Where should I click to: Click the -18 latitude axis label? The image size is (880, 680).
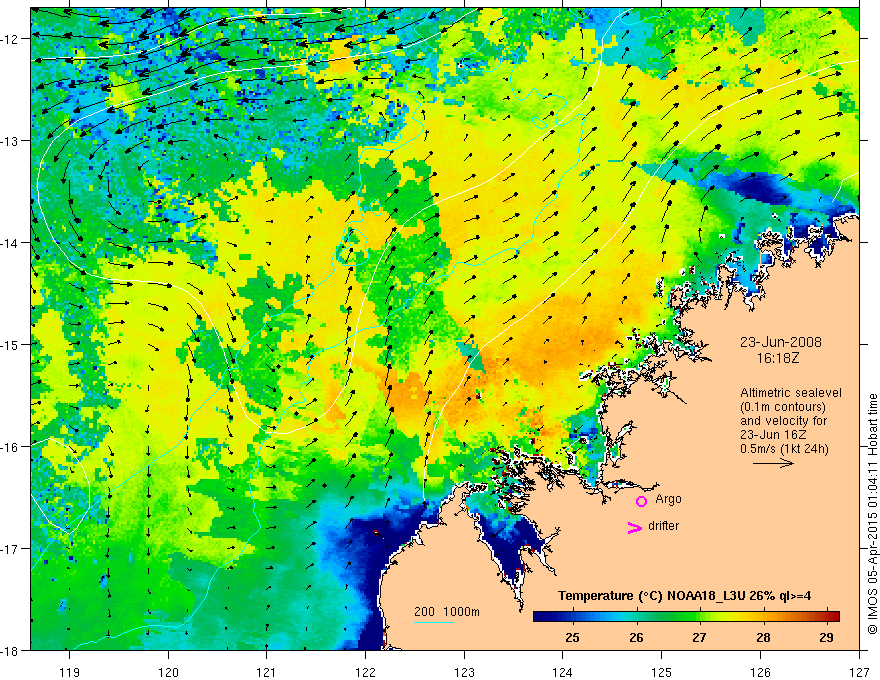click(12, 651)
